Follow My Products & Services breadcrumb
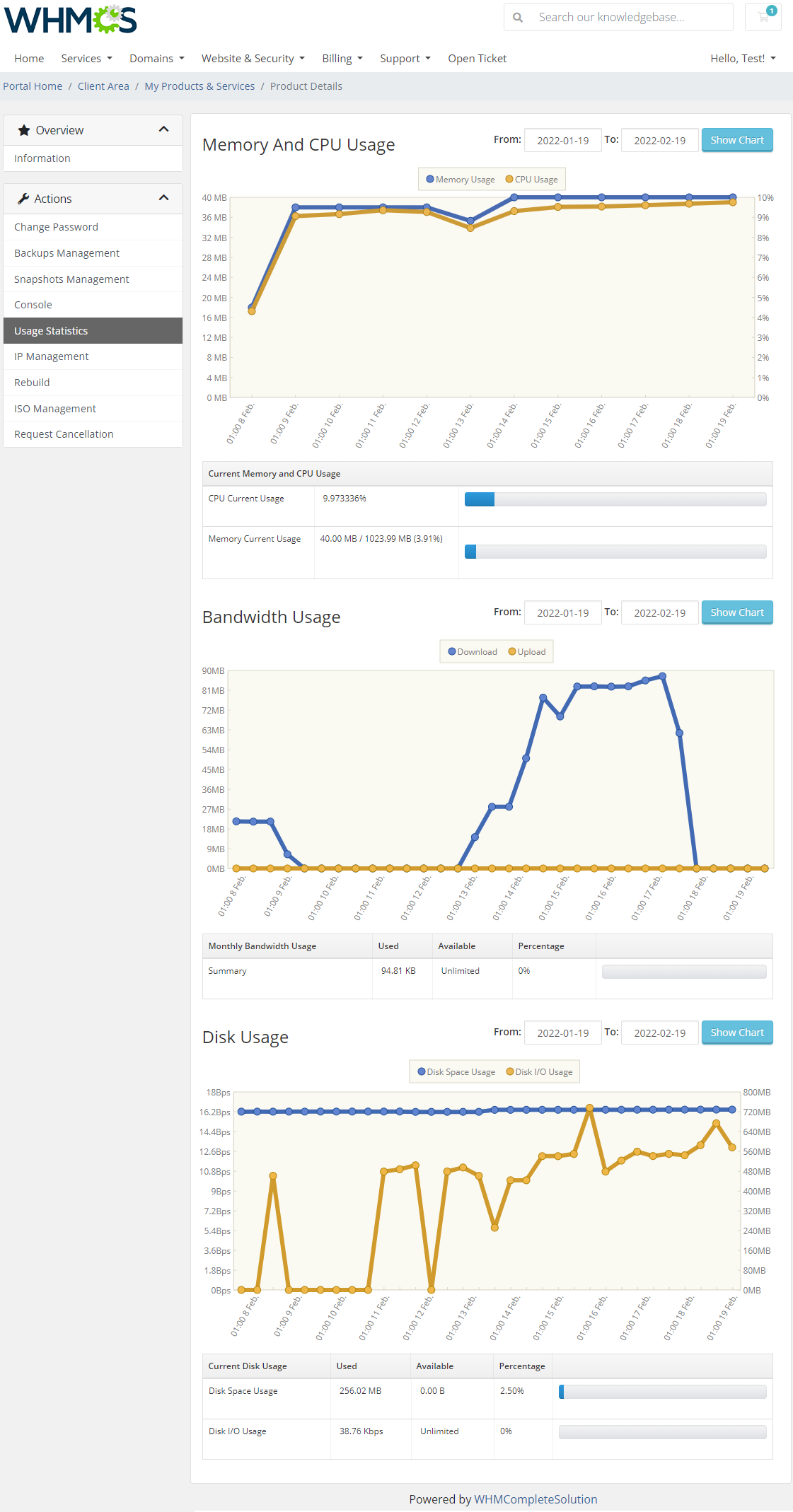The height and width of the screenshot is (1512, 793). pos(199,86)
